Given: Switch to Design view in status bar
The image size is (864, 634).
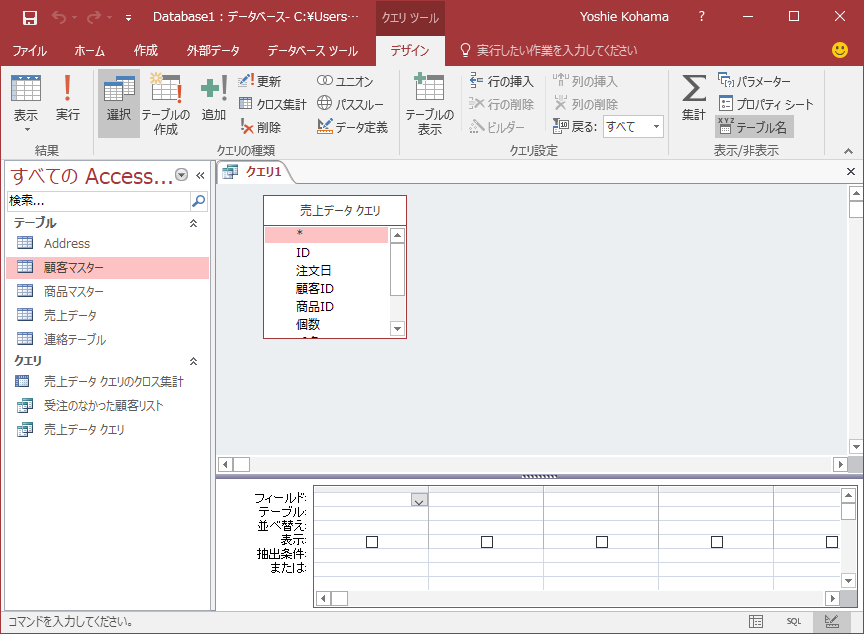Looking at the screenshot, I should click(x=831, y=621).
